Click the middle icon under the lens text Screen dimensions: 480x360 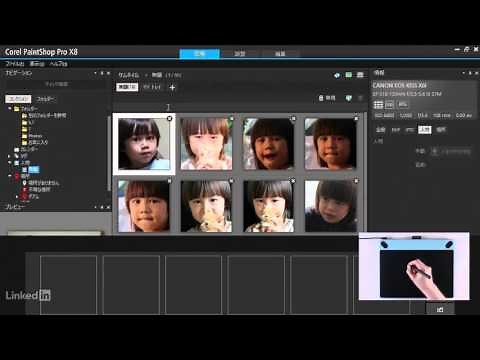pyautogui.click(x=390, y=105)
